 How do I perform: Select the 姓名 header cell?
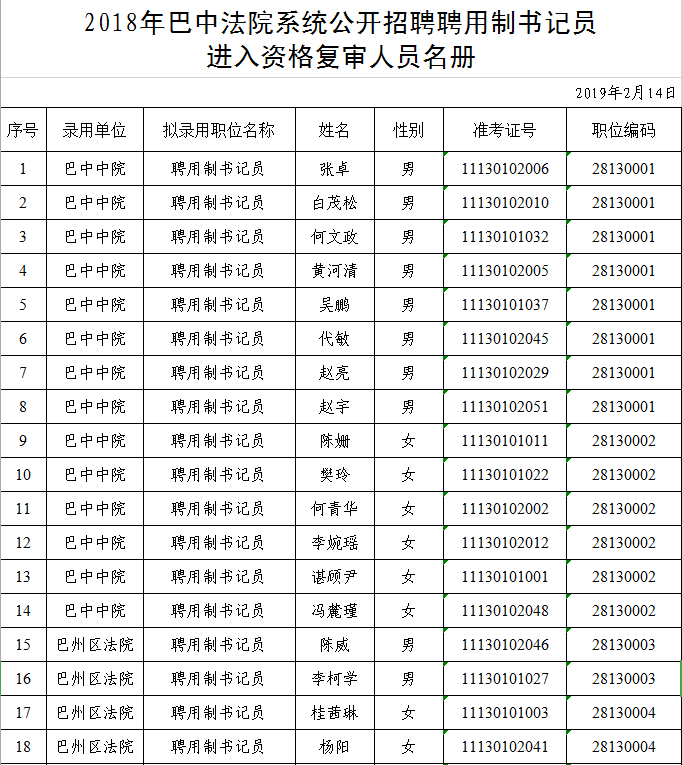tap(334, 130)
